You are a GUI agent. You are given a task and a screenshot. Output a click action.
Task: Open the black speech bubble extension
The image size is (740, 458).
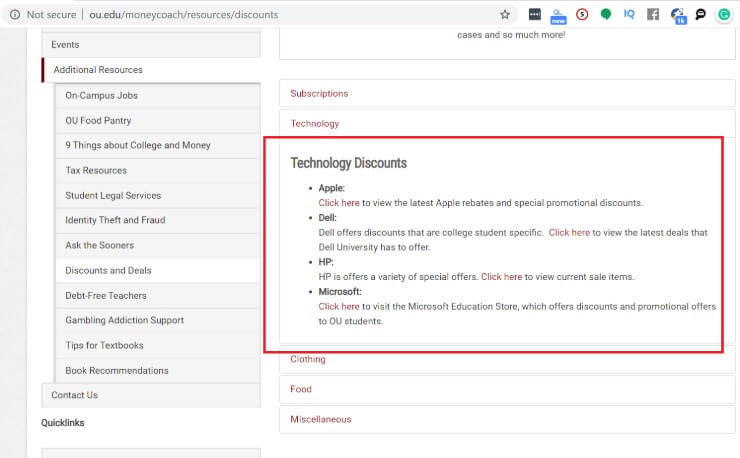(x=700, y=15)
